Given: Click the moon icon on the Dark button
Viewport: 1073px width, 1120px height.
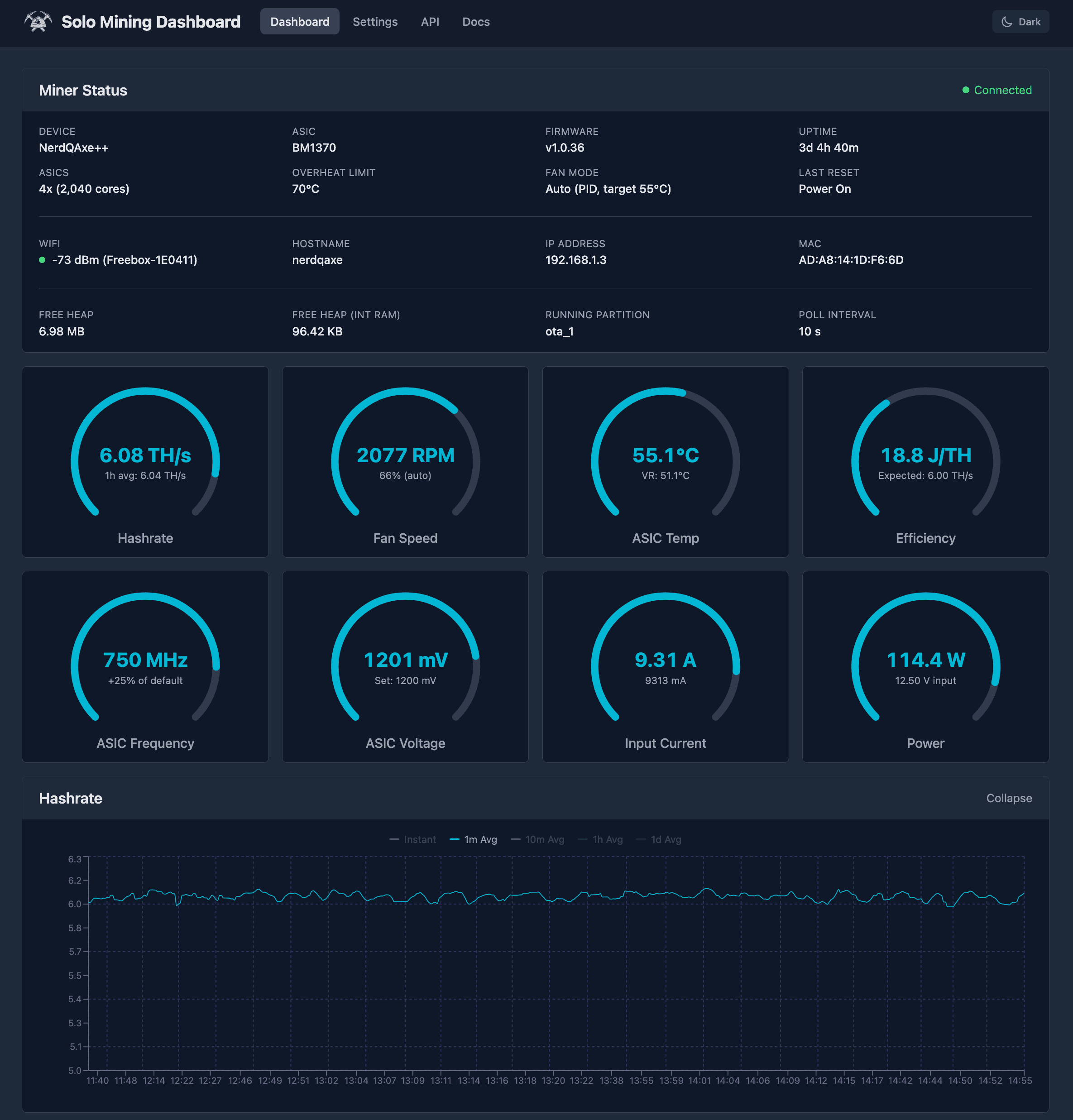Looking at the screenshot, I should tap(1007, 22).
